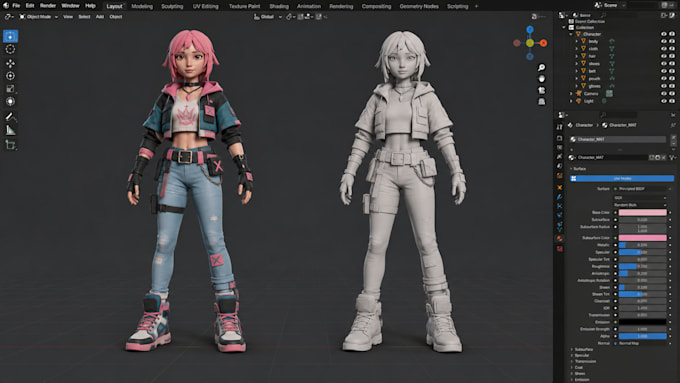Click the viewport pan hand icon
The width and height of the screenshot is (680, 383).
click(x=542, y=79)
